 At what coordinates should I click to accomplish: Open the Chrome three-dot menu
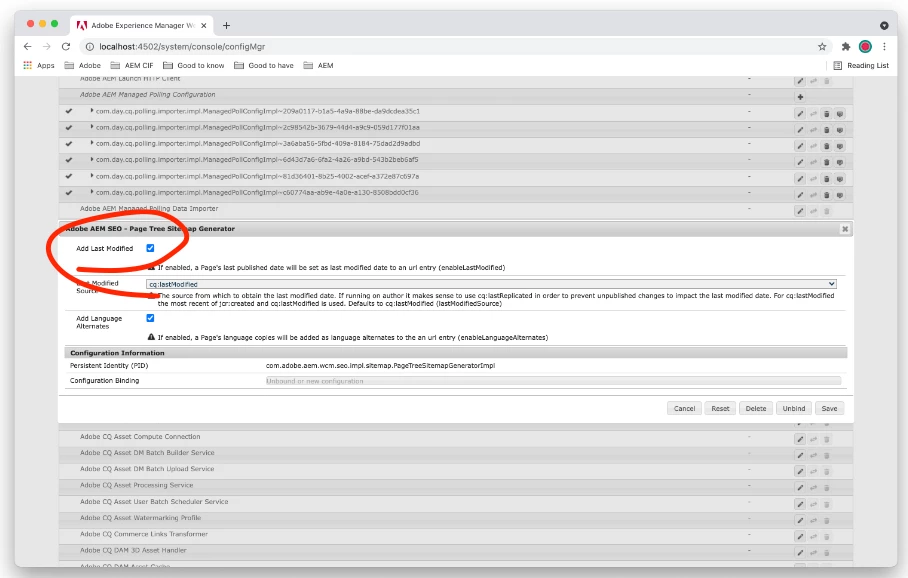(884, 47)
